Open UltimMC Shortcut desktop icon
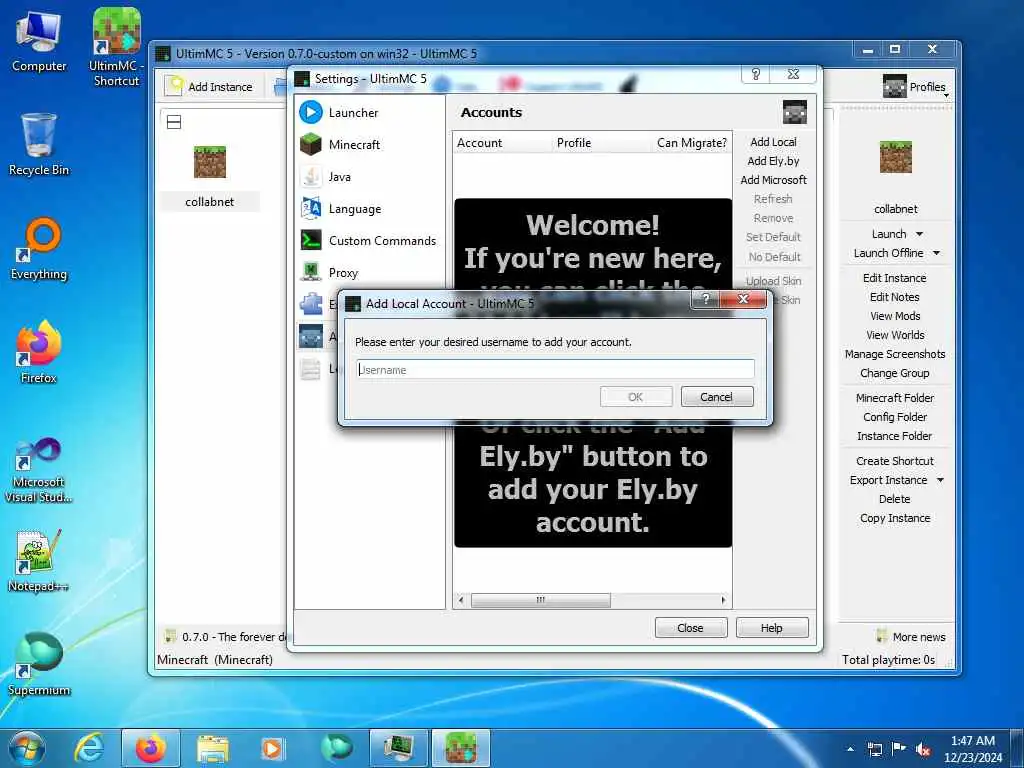 point(116,47)
